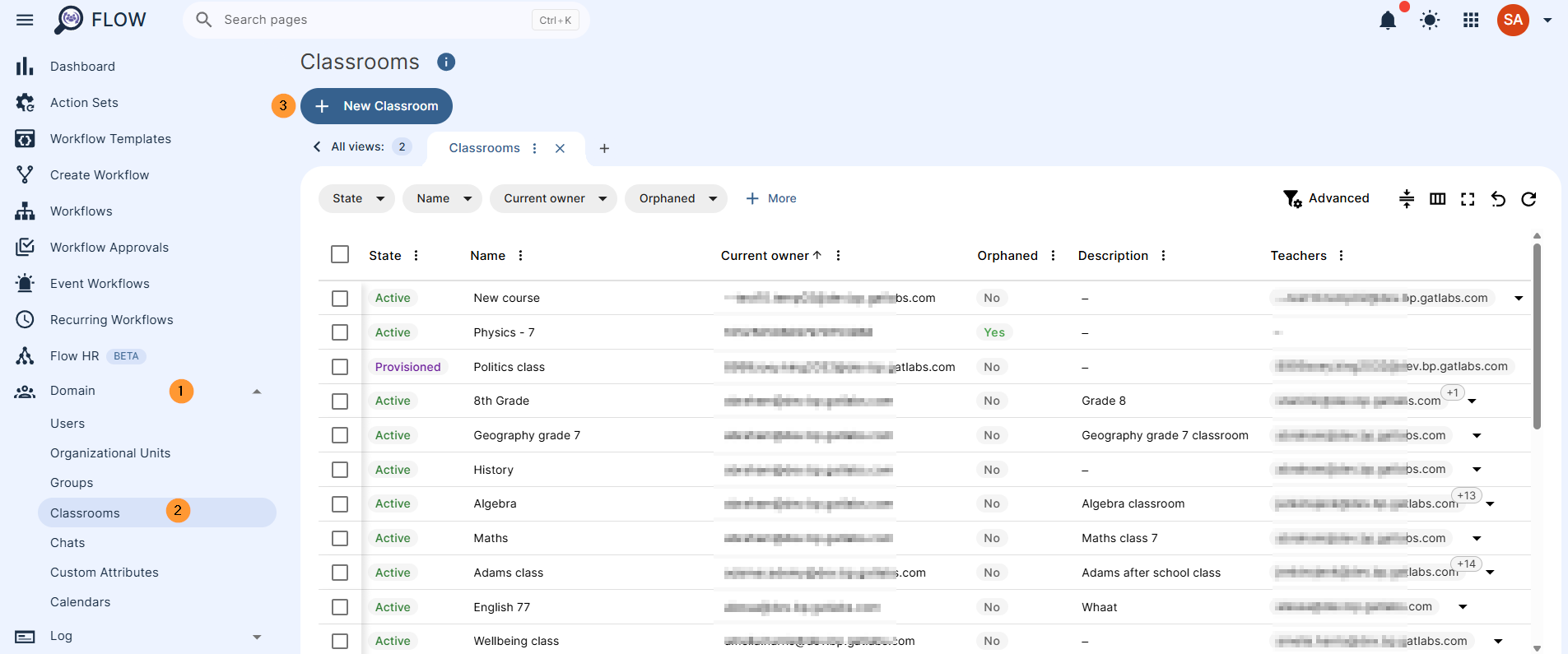This screenshot has height=654, width=1568.
Task: Open the Name filter dropdown
Action: pyautogui.click(x=442, y=198)
